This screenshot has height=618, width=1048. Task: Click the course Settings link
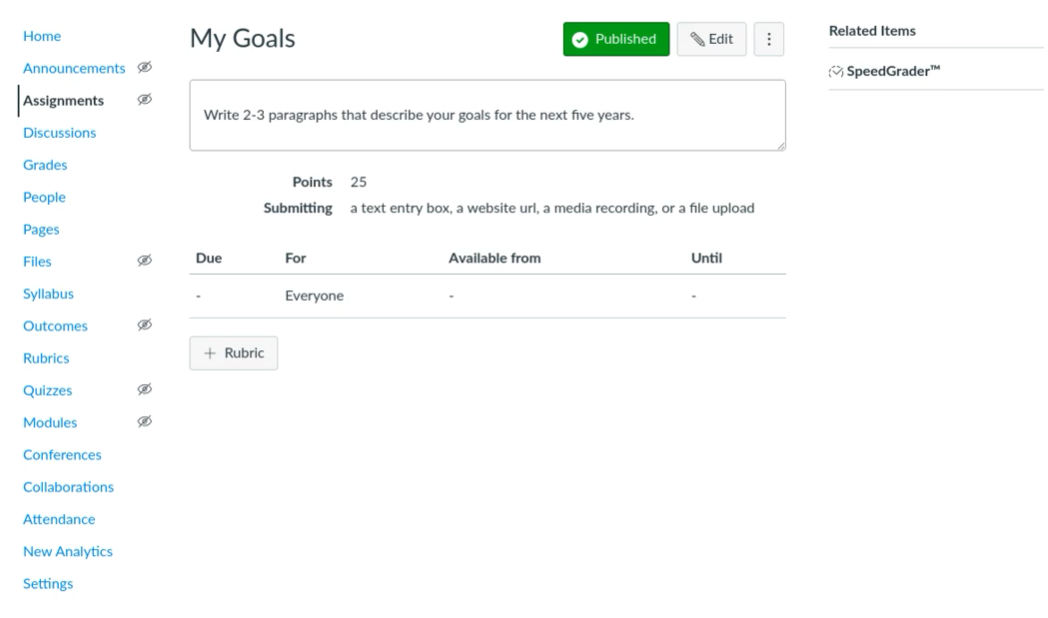coord(48,584)
